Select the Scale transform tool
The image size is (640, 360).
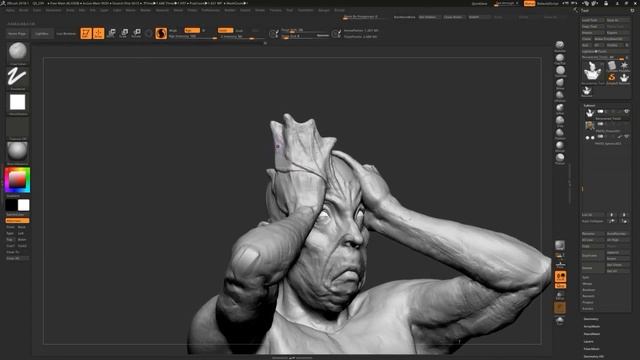(x=124, y=33)
